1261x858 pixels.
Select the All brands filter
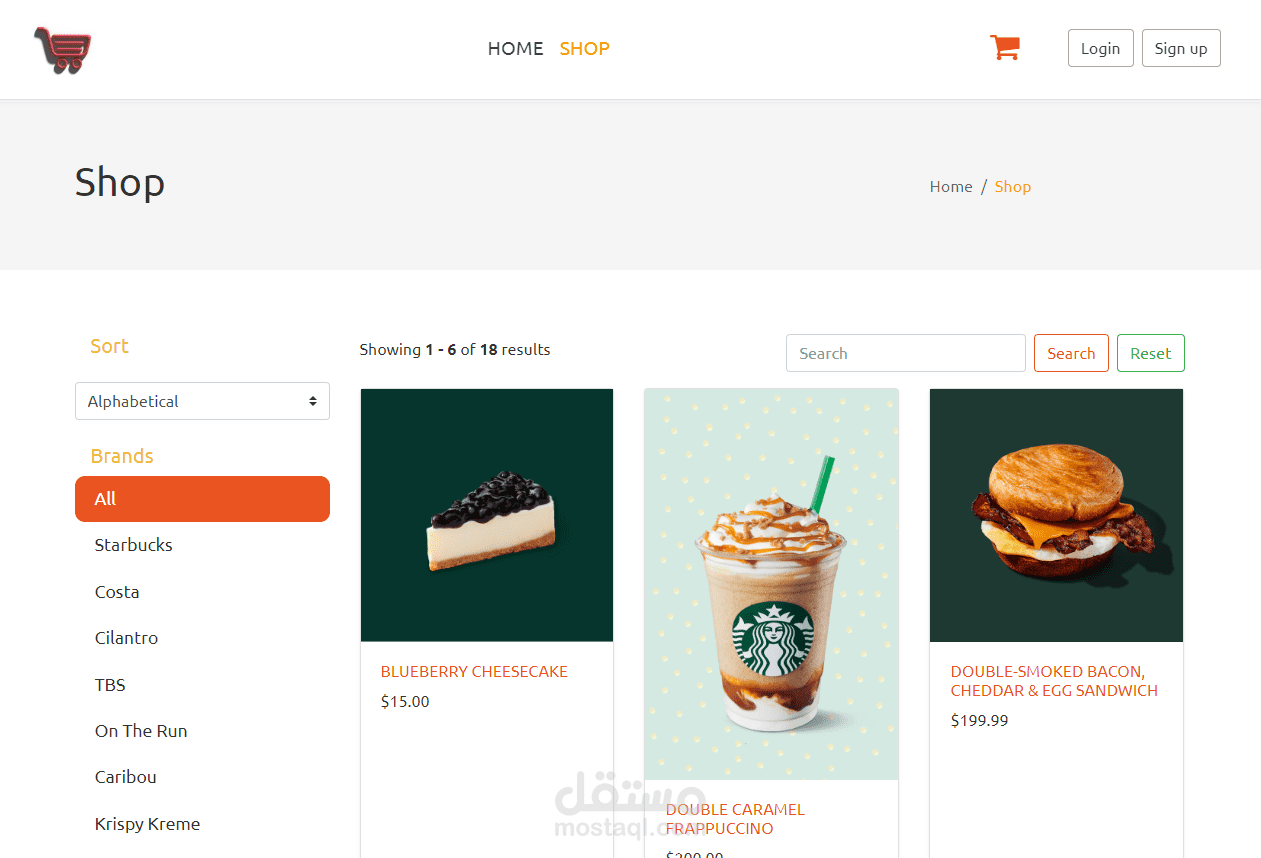click(202, 499)
